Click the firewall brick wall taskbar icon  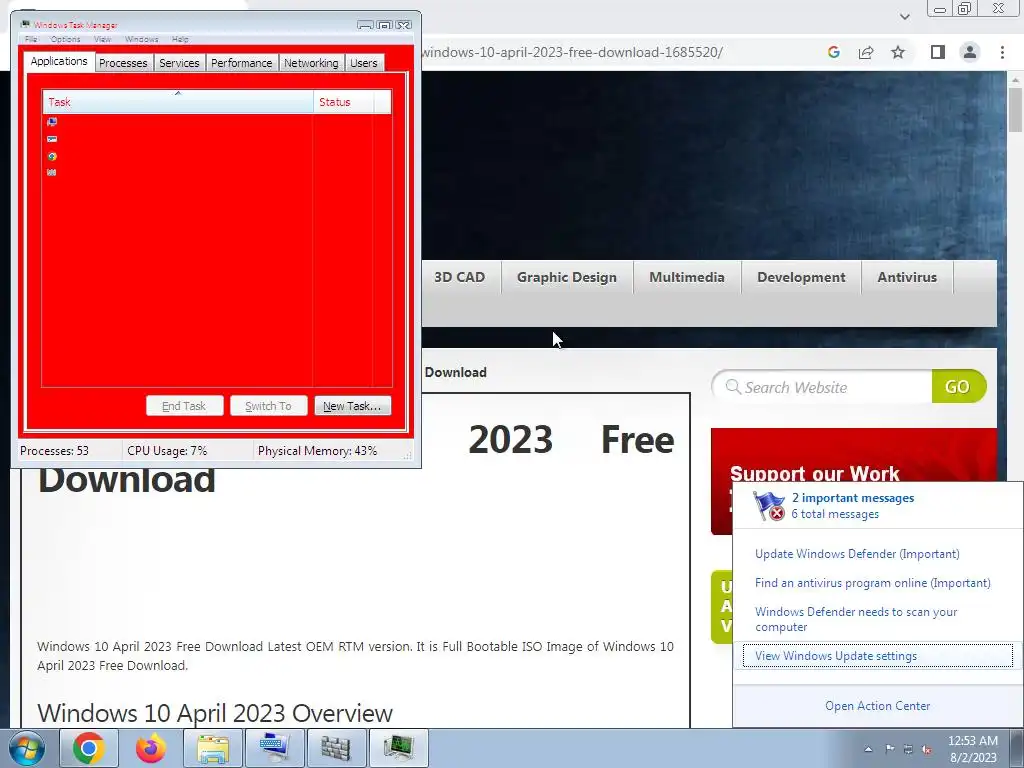336,748
